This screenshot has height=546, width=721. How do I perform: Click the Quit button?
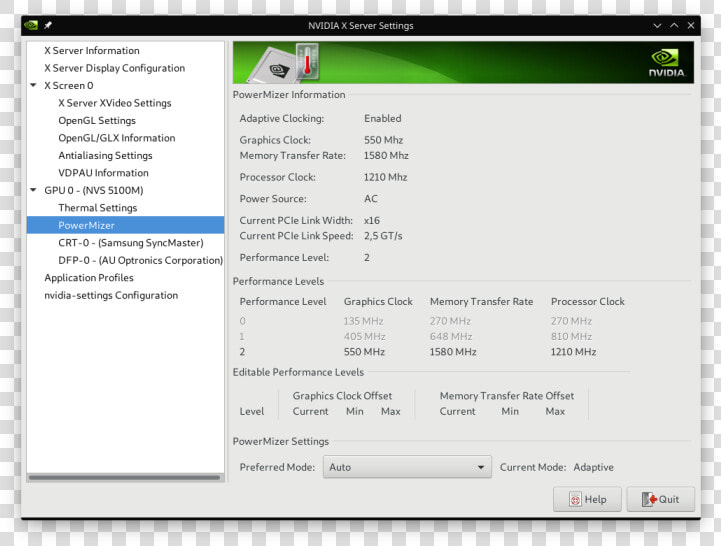pyautogui.click(x=661, y=499)
